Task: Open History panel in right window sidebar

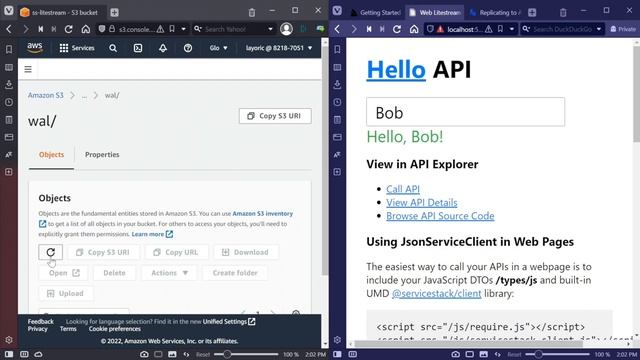Action: click(337, 102)
